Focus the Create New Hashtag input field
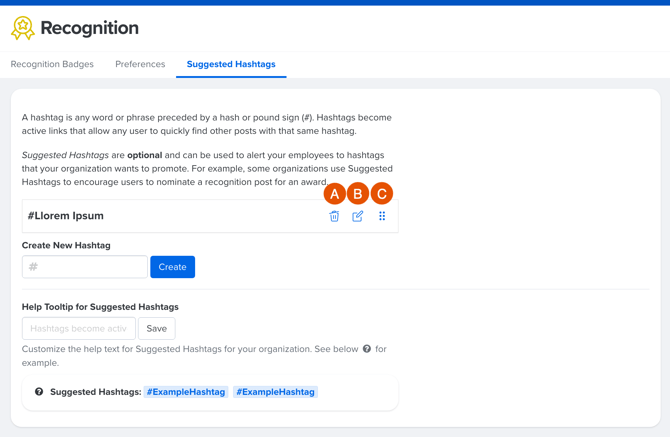Screen dimensions: 670x437 click(85, 267)
